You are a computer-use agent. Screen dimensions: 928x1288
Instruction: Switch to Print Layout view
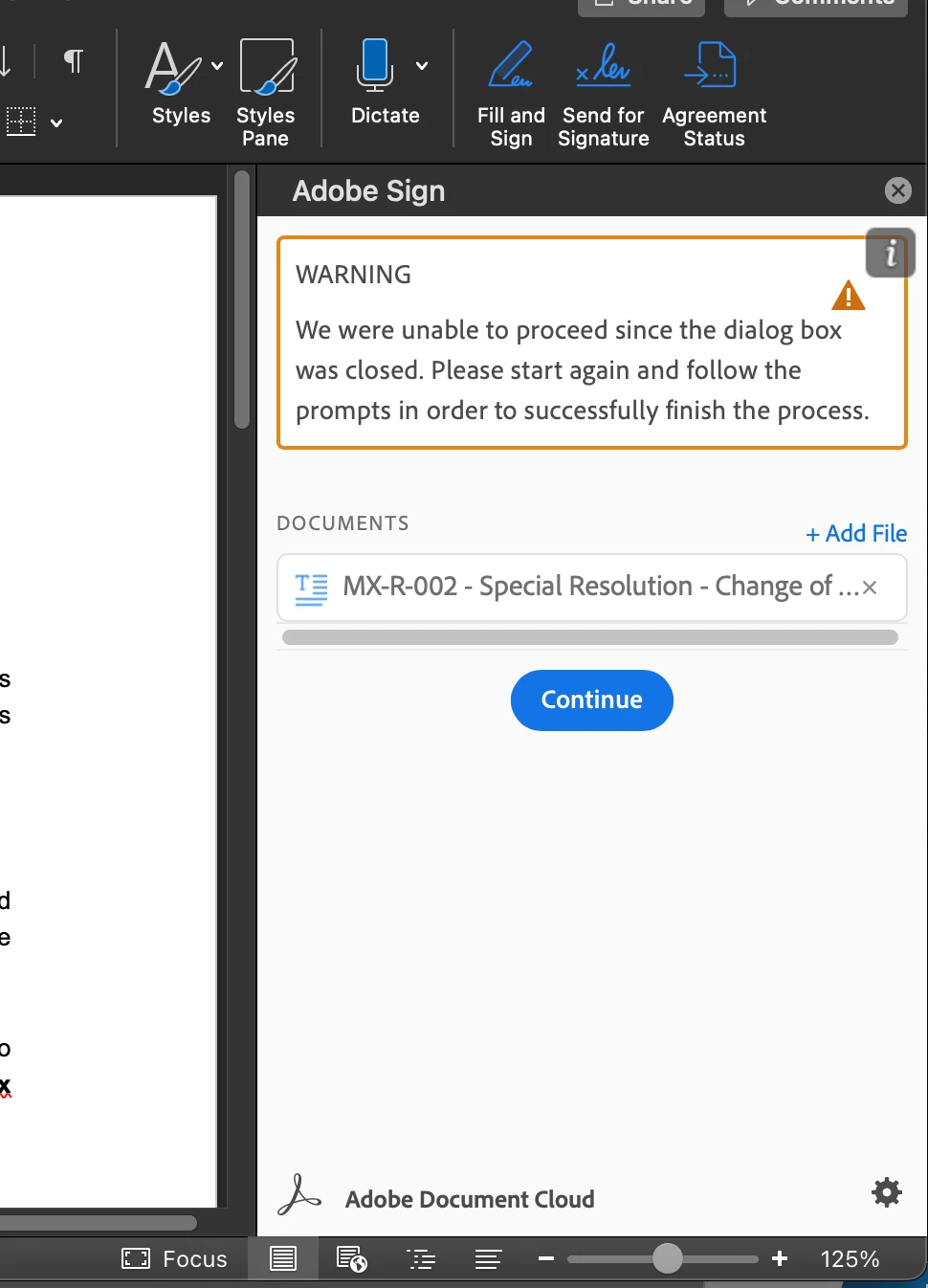(x=283, y=1259)
